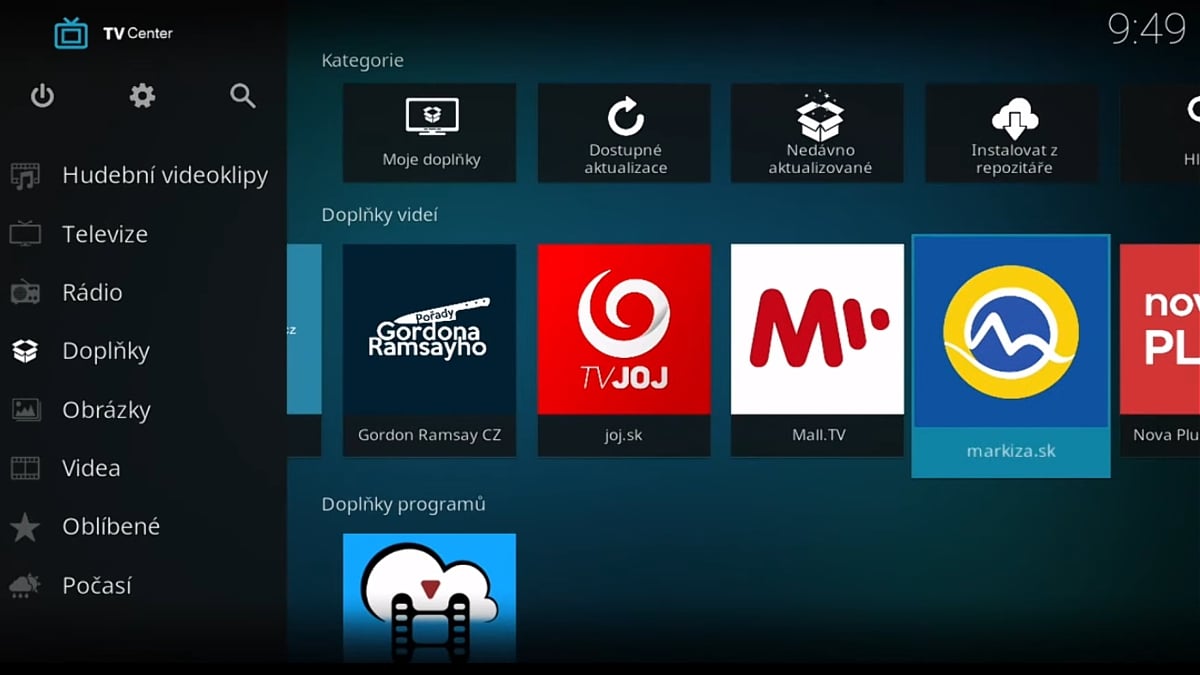Click the Rádio radio icon
The width and height of the screenshot is (1200, 675).
25,293
